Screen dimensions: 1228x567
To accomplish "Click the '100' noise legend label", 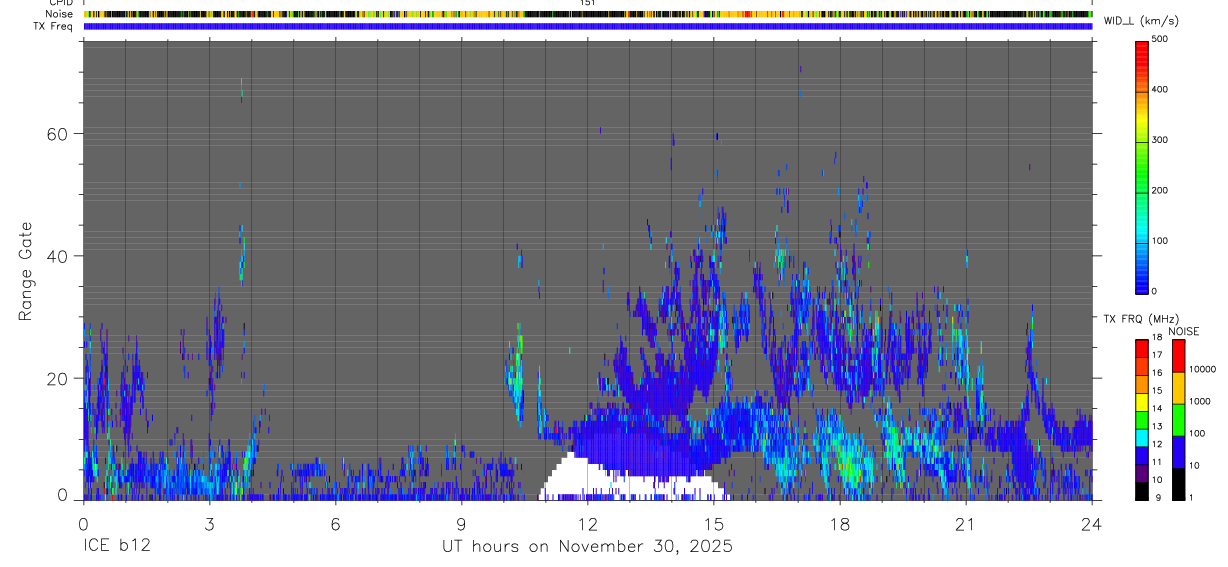I will pos(1197,434).
